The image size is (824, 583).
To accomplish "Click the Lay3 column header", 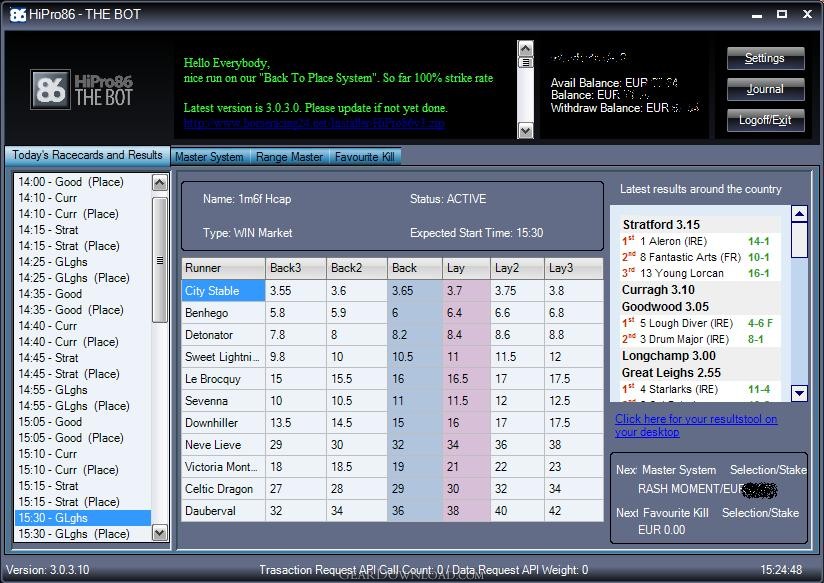I will tap(573, 268).
